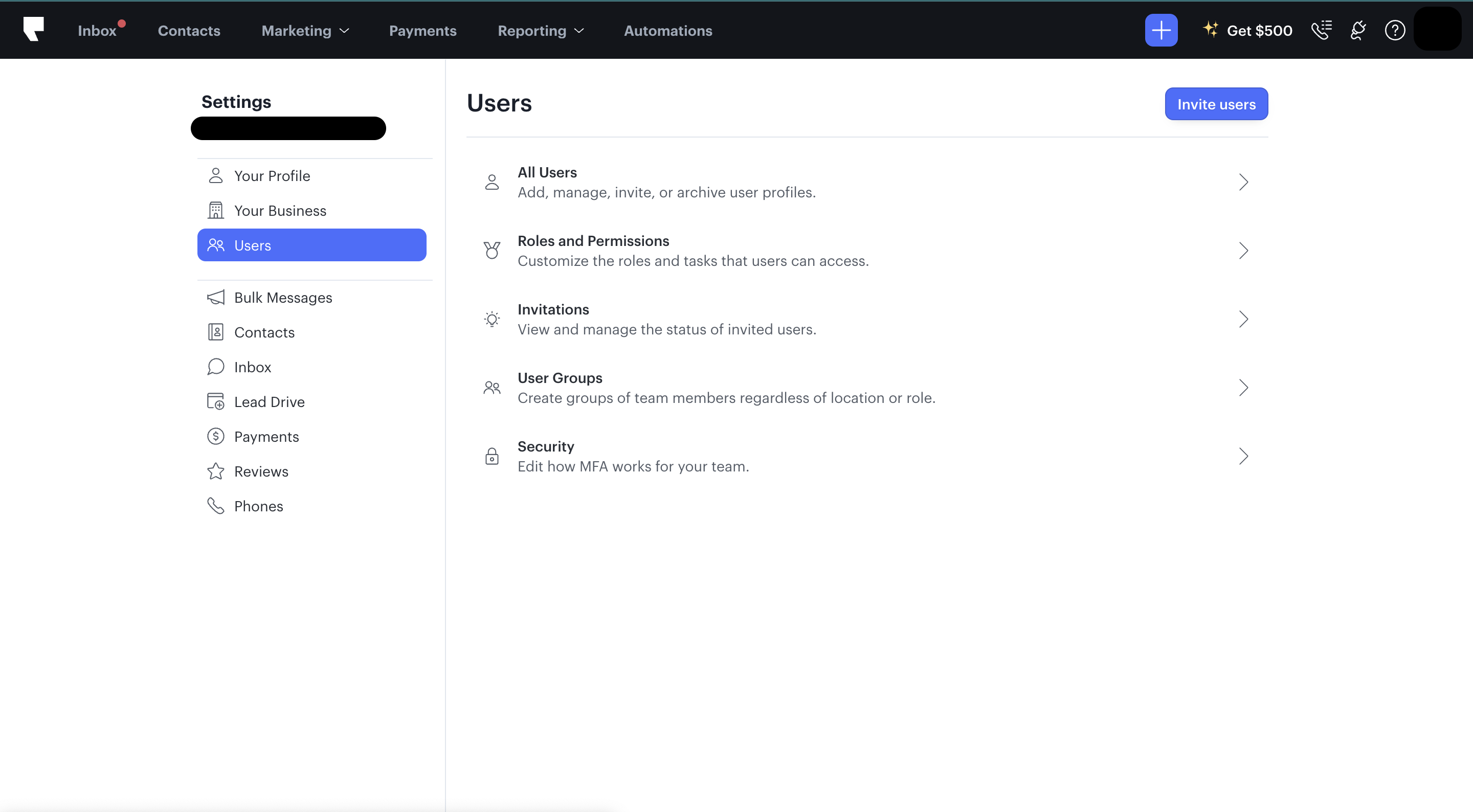Open the help question mark icon
This screenshot has width=1473, height=812.
pos(1395,30)
